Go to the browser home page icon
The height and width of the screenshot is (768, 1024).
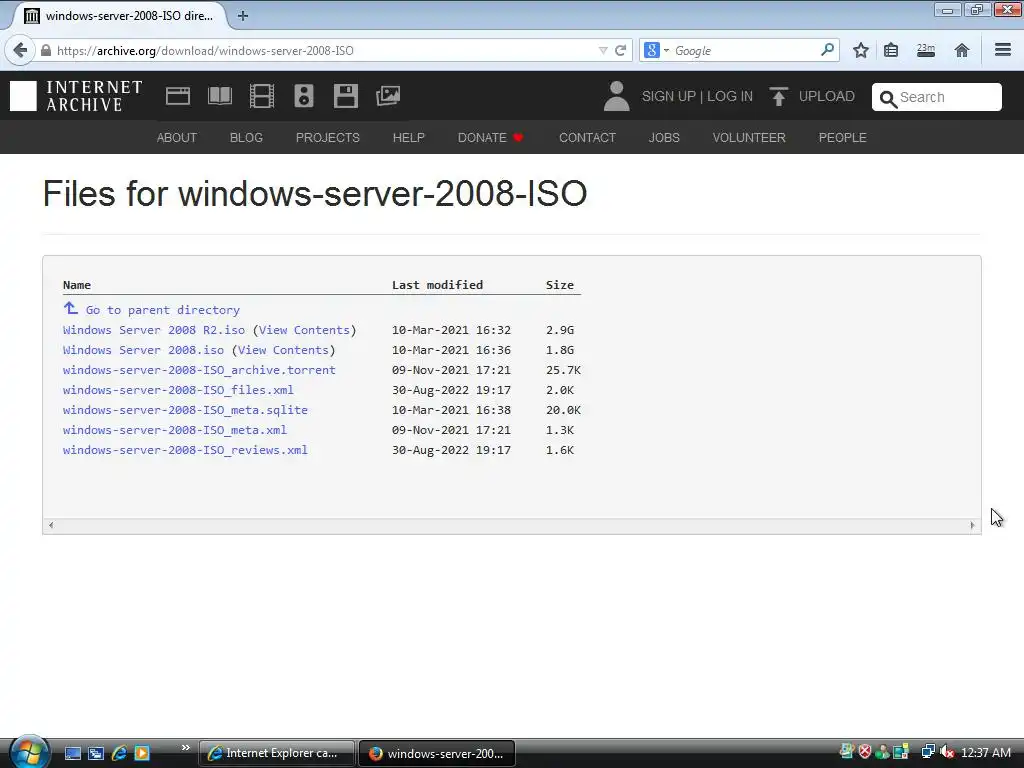pos(961,50)
